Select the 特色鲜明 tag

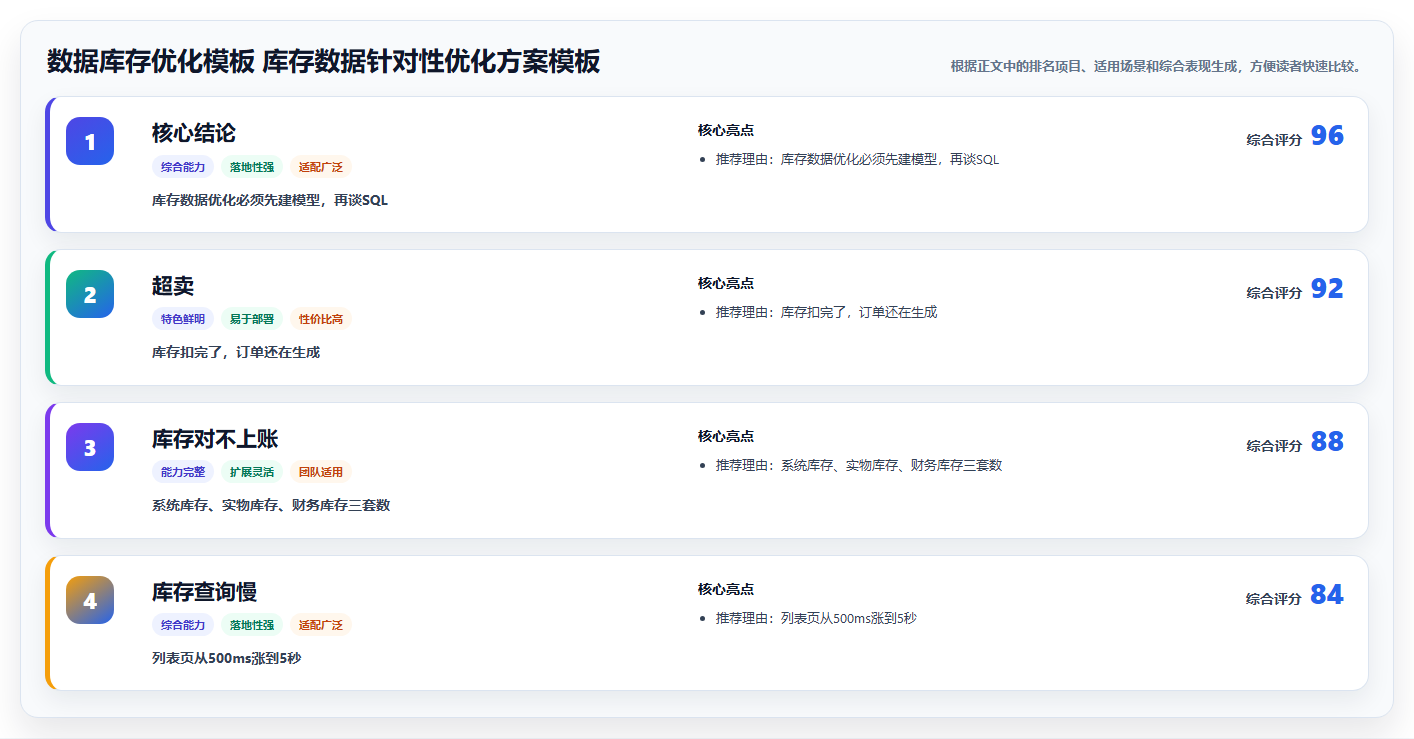(x=183, y=319)
